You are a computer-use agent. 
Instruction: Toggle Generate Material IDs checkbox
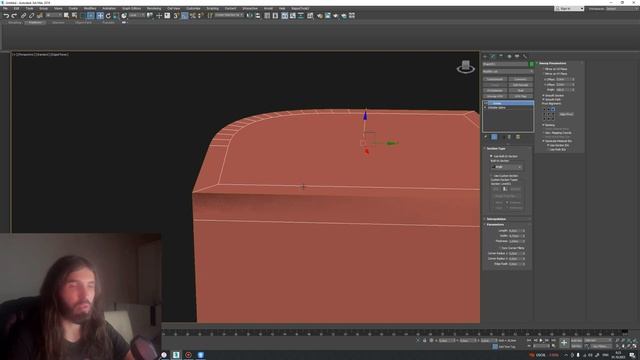(x=543, y=141)
